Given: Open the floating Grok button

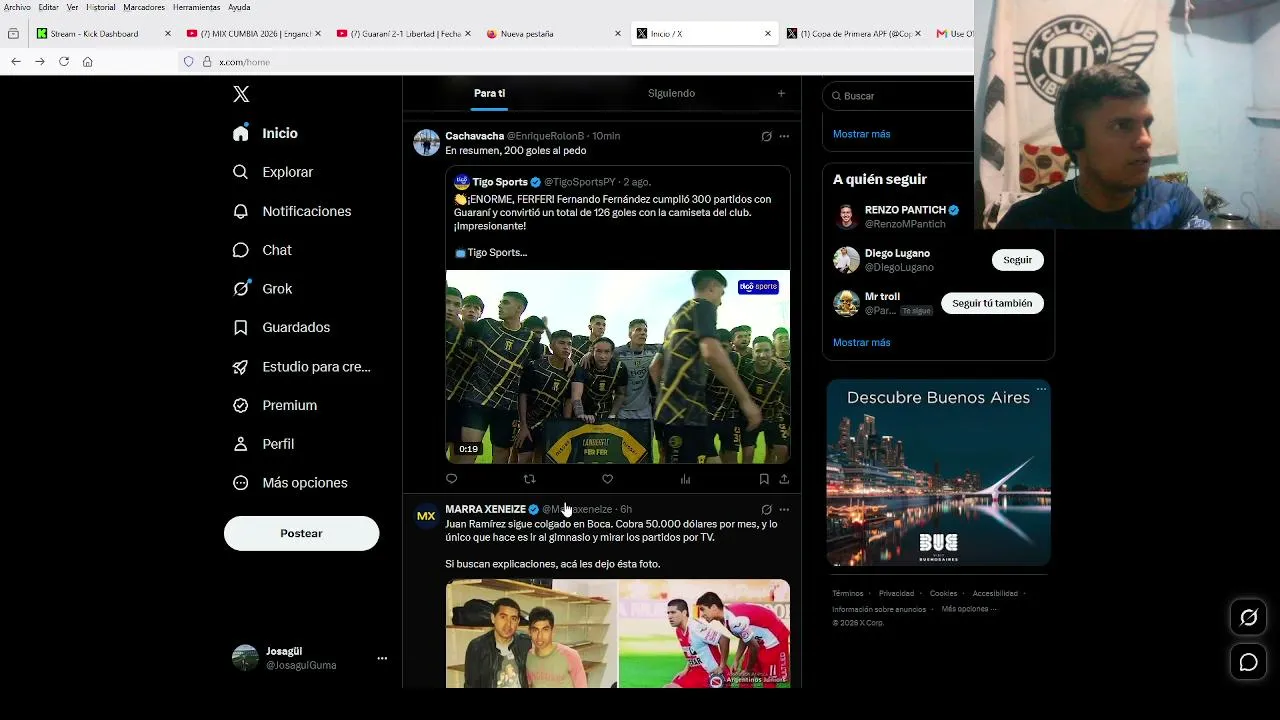Looking at the screenshot, I should pos(1249,618).
